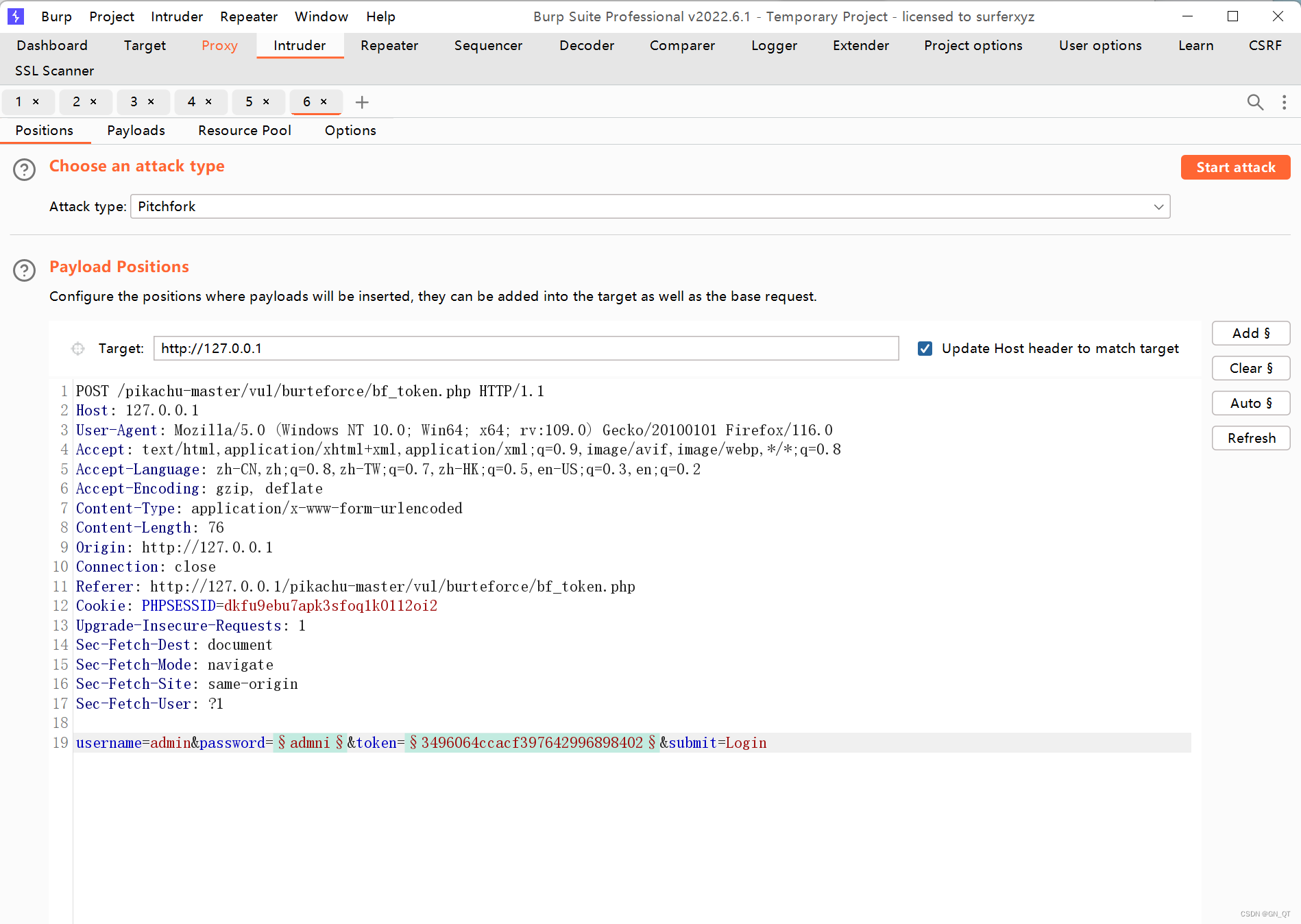Open the Repeater menu in menu bar
Screen dimensions: 1301x924
click(x=249, y=16)
